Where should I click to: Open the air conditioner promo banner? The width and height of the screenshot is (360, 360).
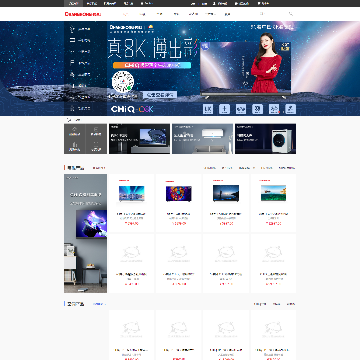(202, 139)
